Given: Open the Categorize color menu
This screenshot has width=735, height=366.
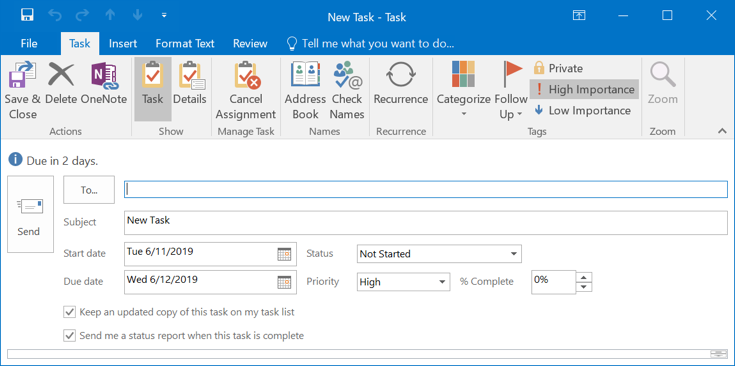Looking at the screenshot, I should click(464, 90).
